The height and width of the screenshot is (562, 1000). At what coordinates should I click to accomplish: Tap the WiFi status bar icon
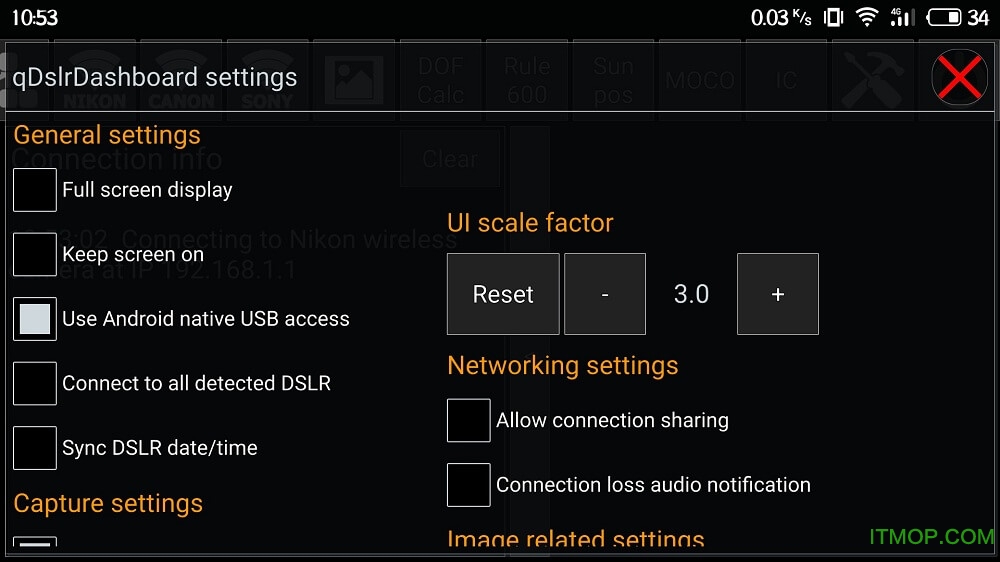click(x=867, y=17)
